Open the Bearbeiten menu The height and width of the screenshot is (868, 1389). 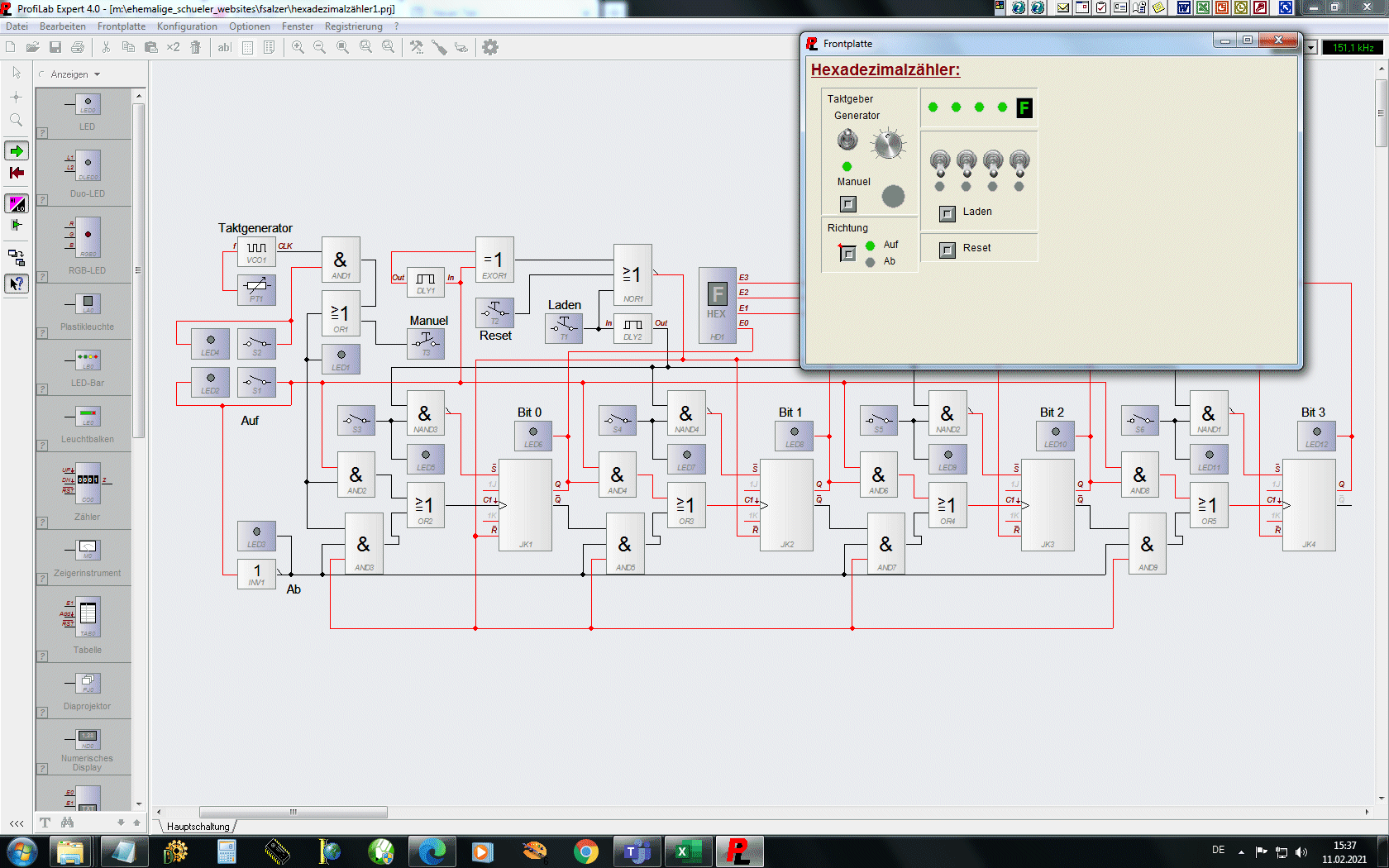click(63, 26)
